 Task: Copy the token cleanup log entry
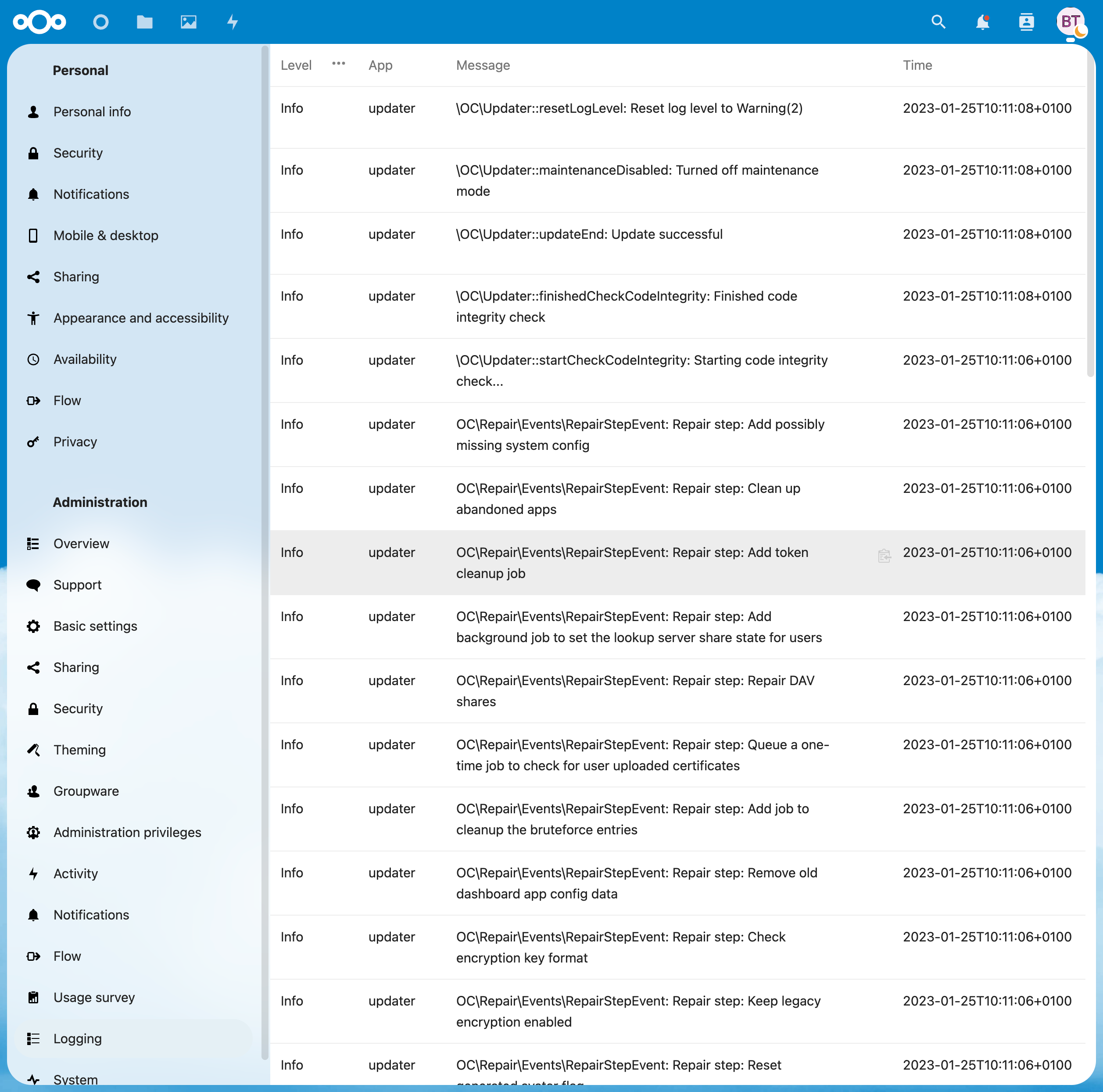click(x=884, y=555)
